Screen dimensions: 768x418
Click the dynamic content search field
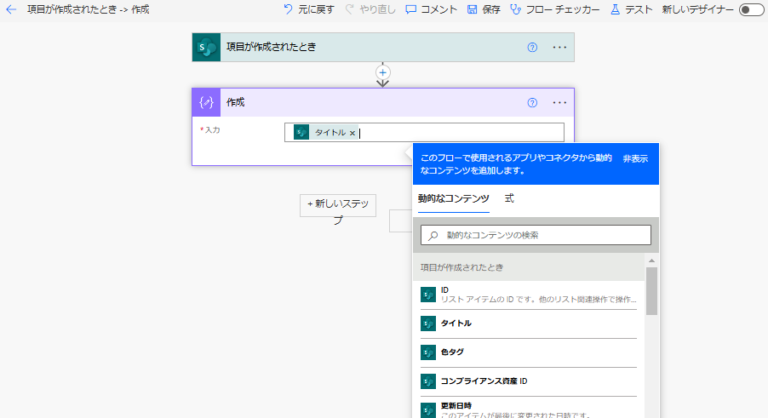click(537, 235)
